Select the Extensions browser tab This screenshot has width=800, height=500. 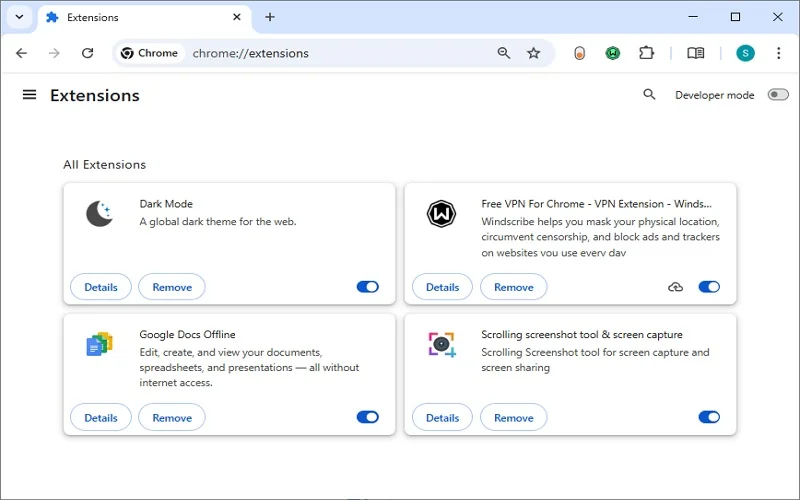pyautogui.click(x=145, y=17)
